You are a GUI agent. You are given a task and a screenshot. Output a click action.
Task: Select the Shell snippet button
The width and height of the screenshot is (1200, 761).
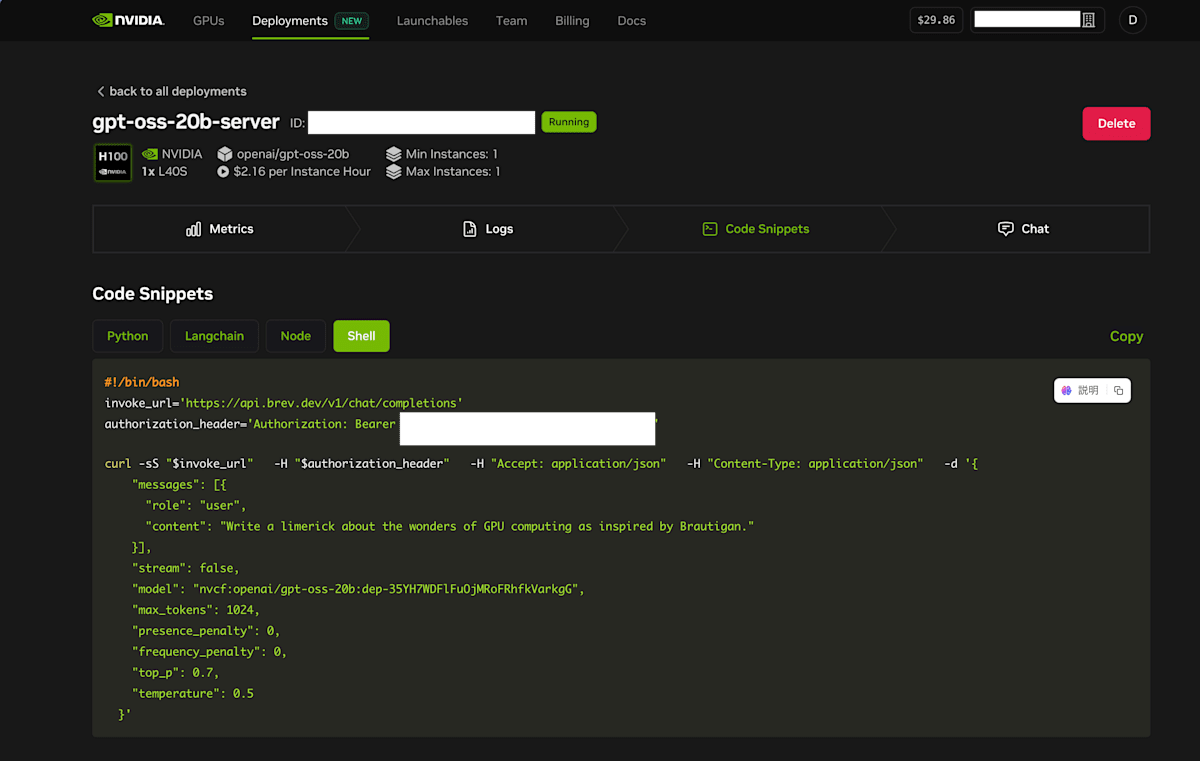(361, 336)
